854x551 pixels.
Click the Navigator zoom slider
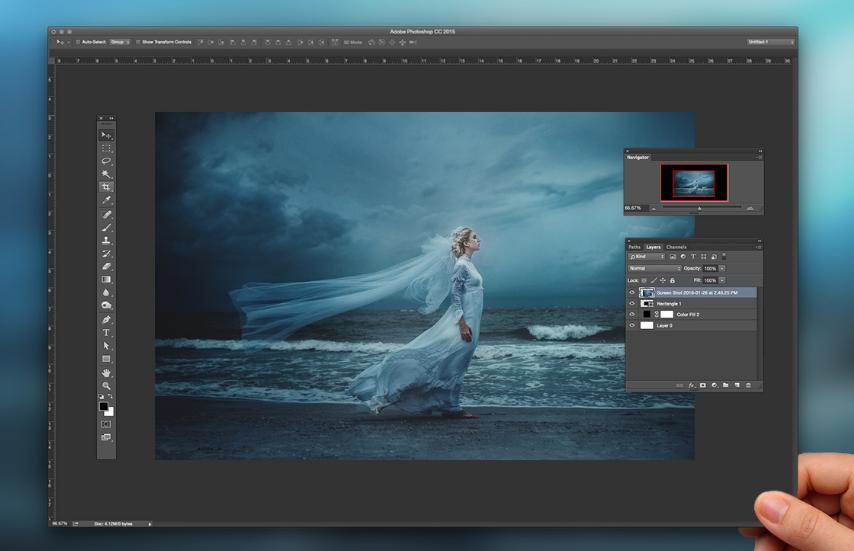[x=699, y=208]
